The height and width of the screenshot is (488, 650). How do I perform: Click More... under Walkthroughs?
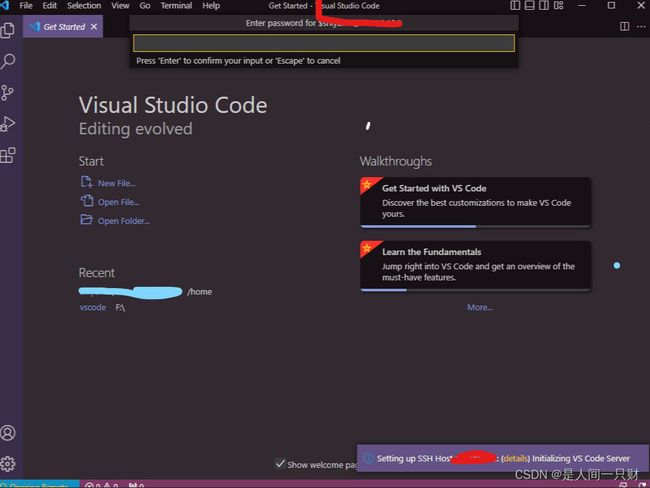point(480,307)
